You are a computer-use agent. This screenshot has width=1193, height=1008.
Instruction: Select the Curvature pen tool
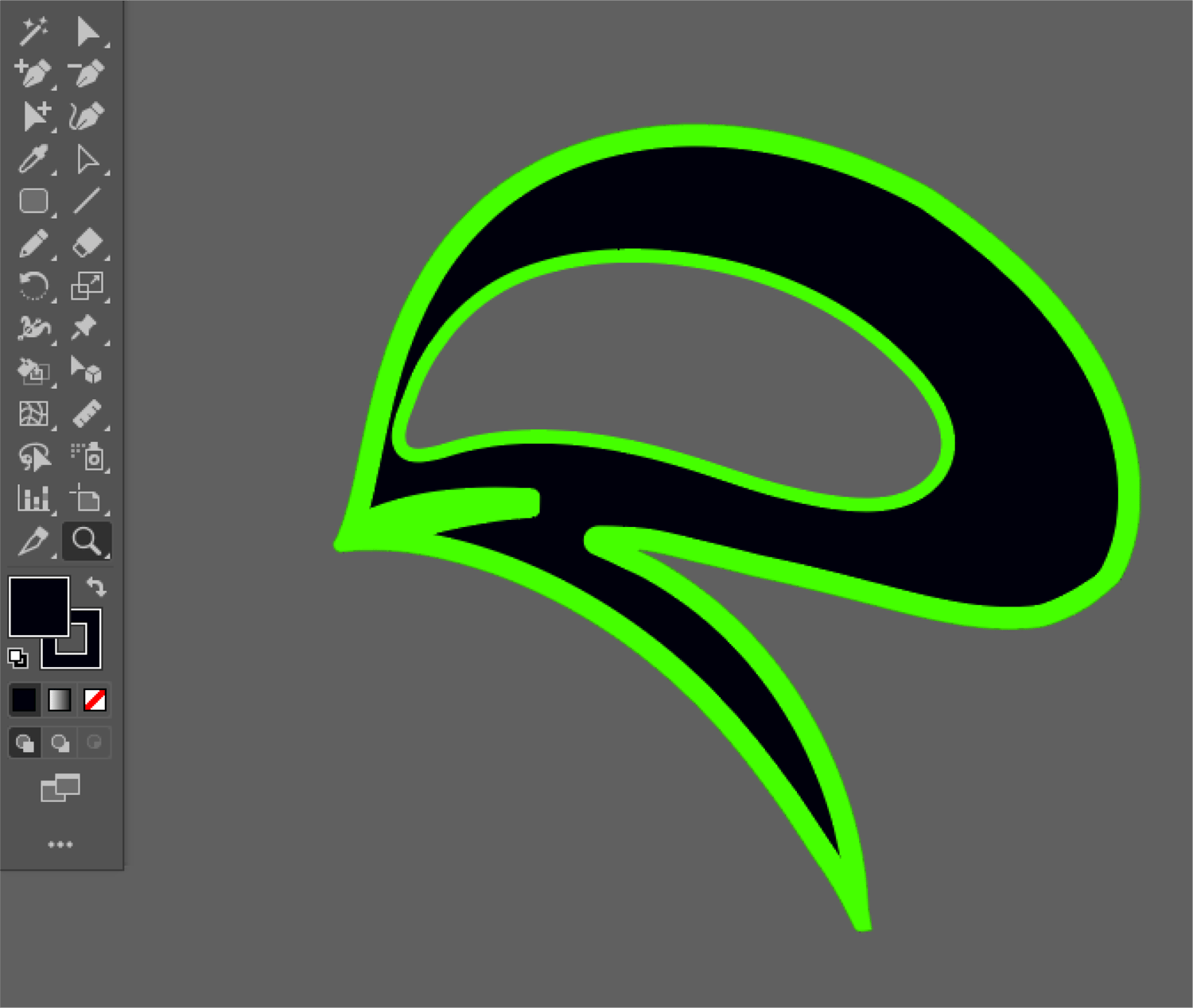point(87,117)
